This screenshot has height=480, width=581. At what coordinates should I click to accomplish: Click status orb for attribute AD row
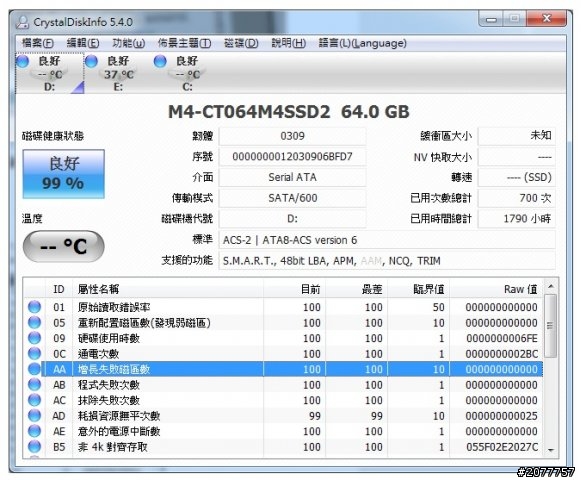point(34,416)
